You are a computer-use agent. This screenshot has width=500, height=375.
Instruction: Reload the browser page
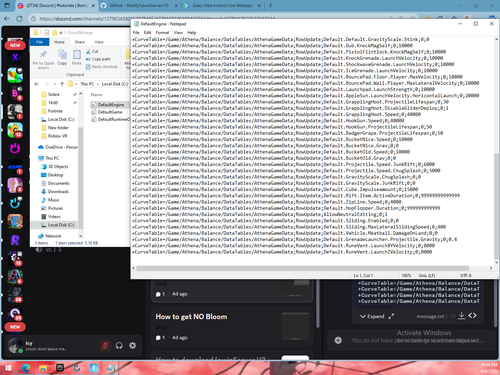coord(19,19)
